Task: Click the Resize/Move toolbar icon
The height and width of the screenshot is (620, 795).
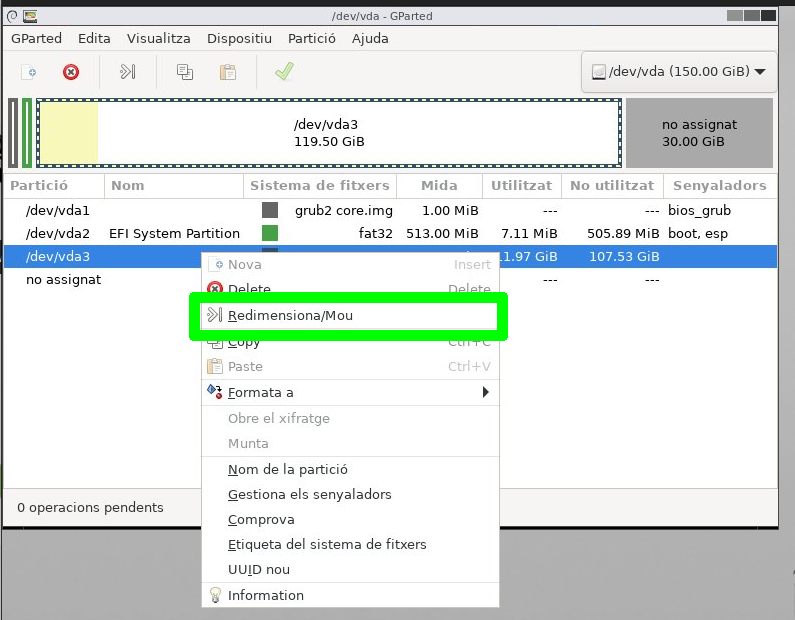Action: click(x=127, y=72)
